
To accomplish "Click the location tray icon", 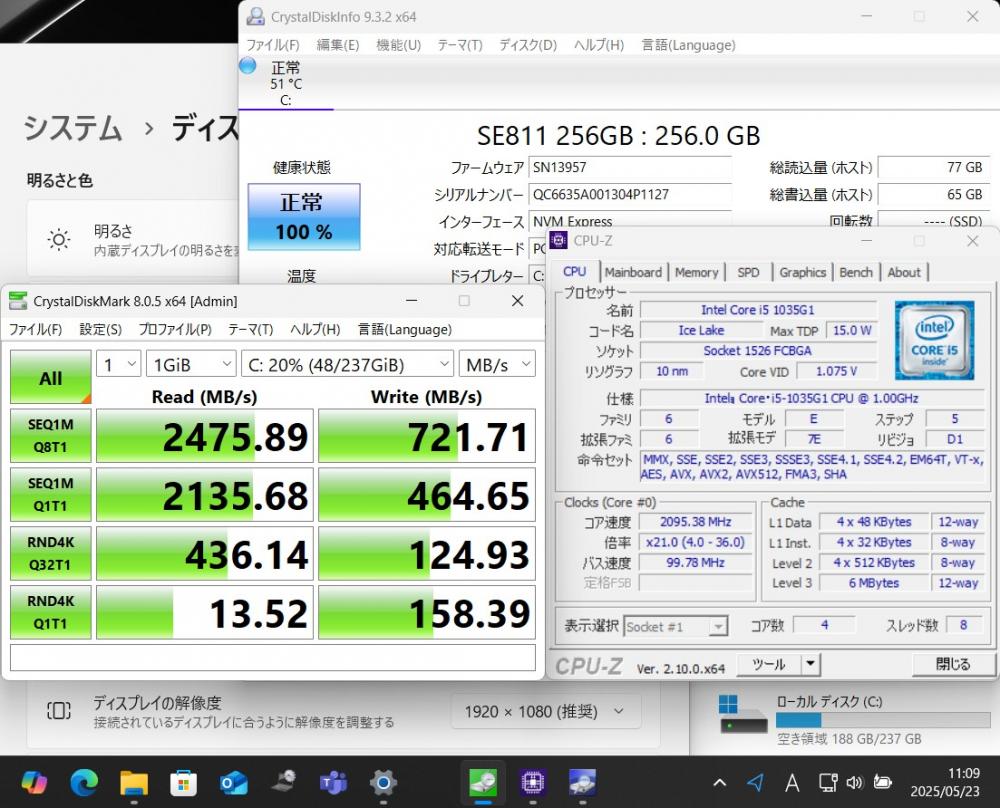I will (x=755, y=782).
